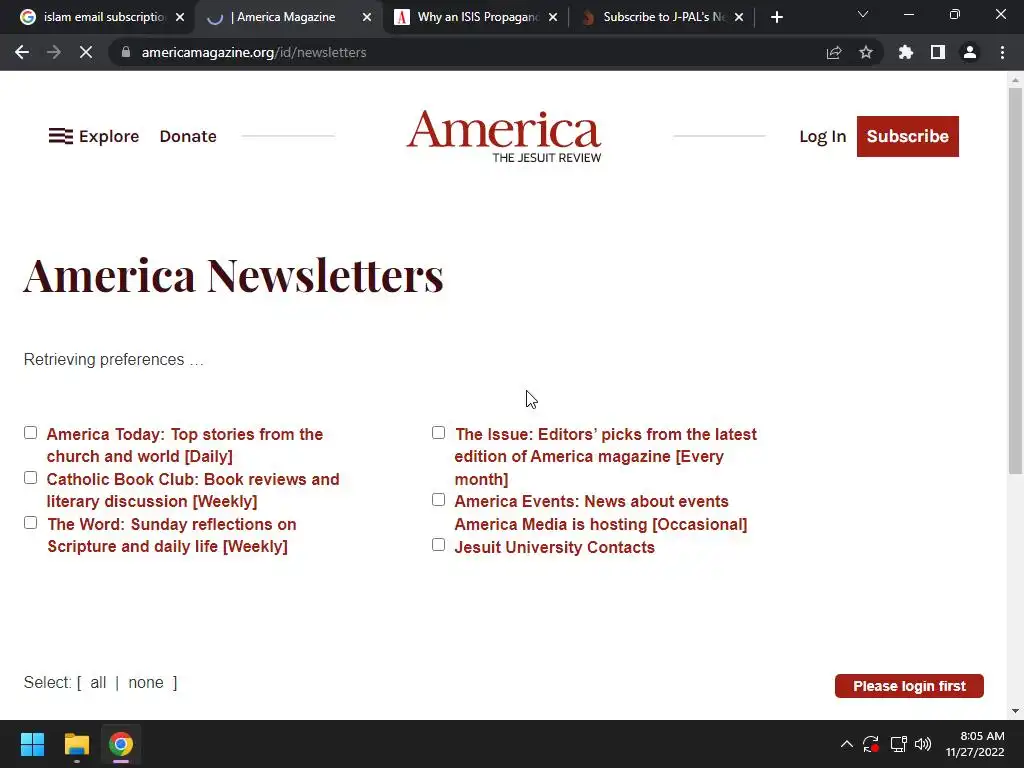Check Jesuit University Contacts box
This screenshot has width=1024, height=768.
(x=439, y=545)
